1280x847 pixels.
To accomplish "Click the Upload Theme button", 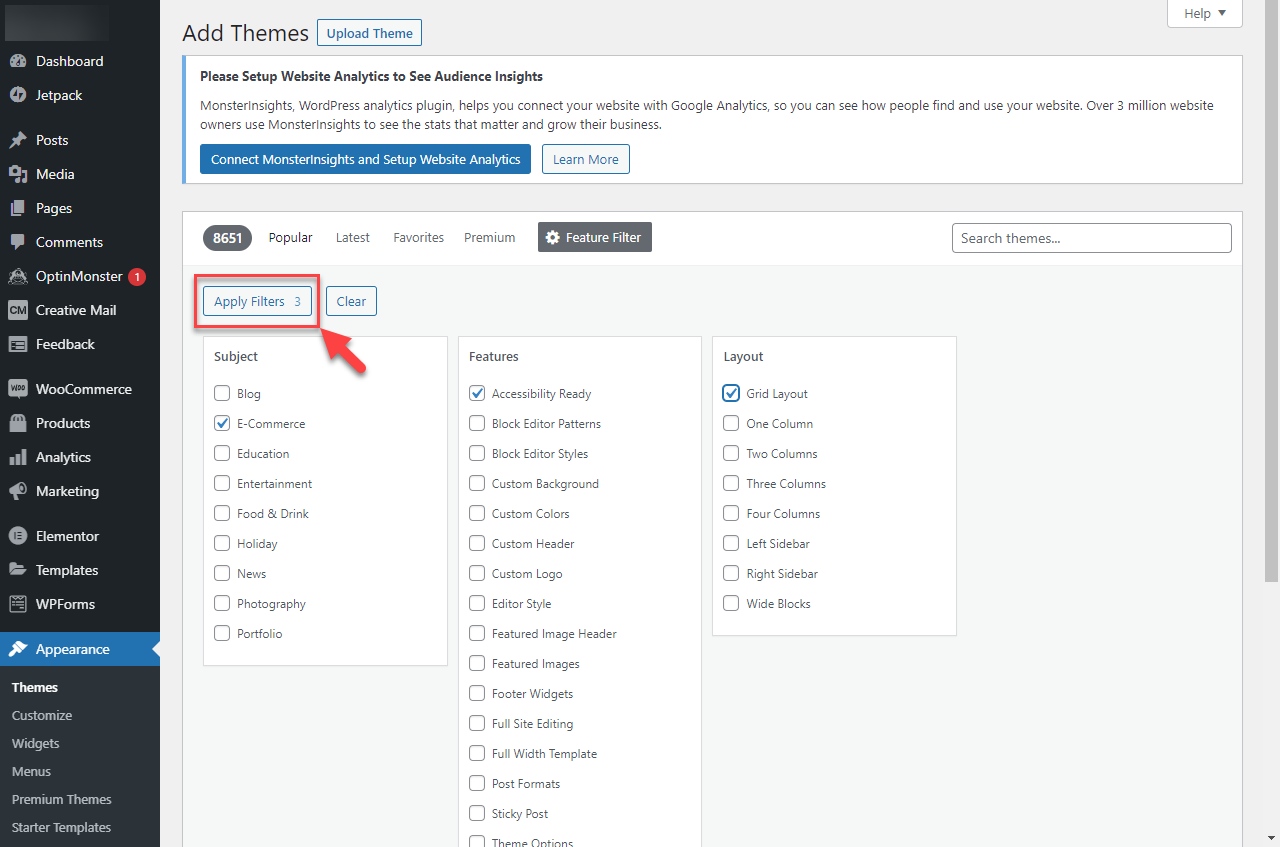I will [369, 33].
